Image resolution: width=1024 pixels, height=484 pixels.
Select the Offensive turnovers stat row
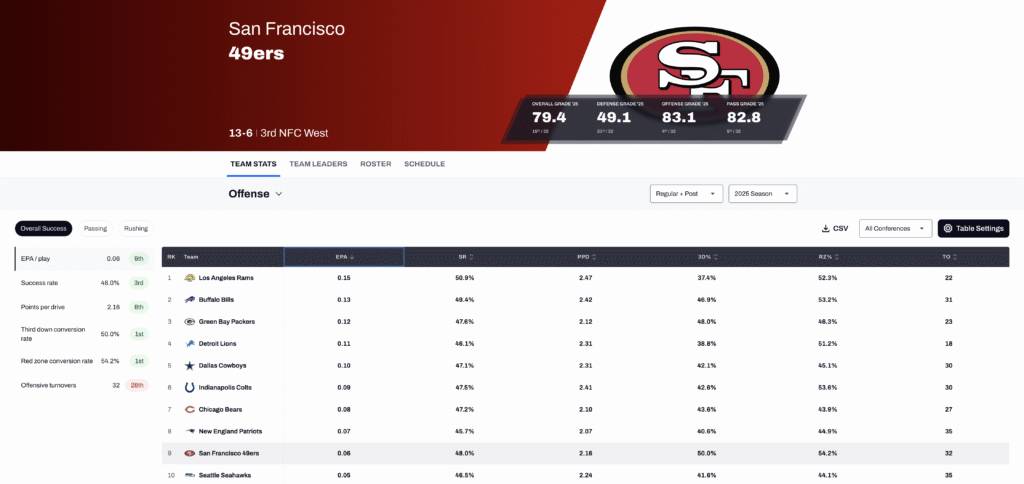click(x=84, y=385)
